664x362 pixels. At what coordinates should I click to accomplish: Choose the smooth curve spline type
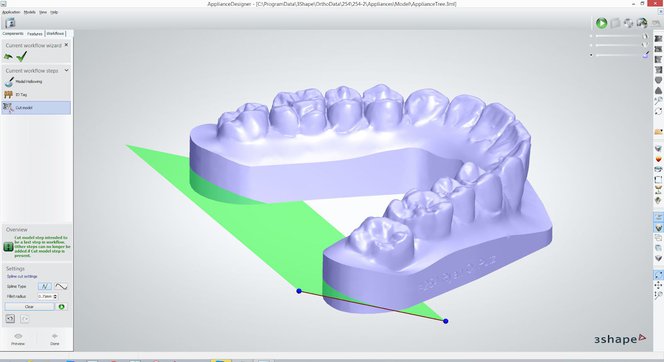(61, 286)
